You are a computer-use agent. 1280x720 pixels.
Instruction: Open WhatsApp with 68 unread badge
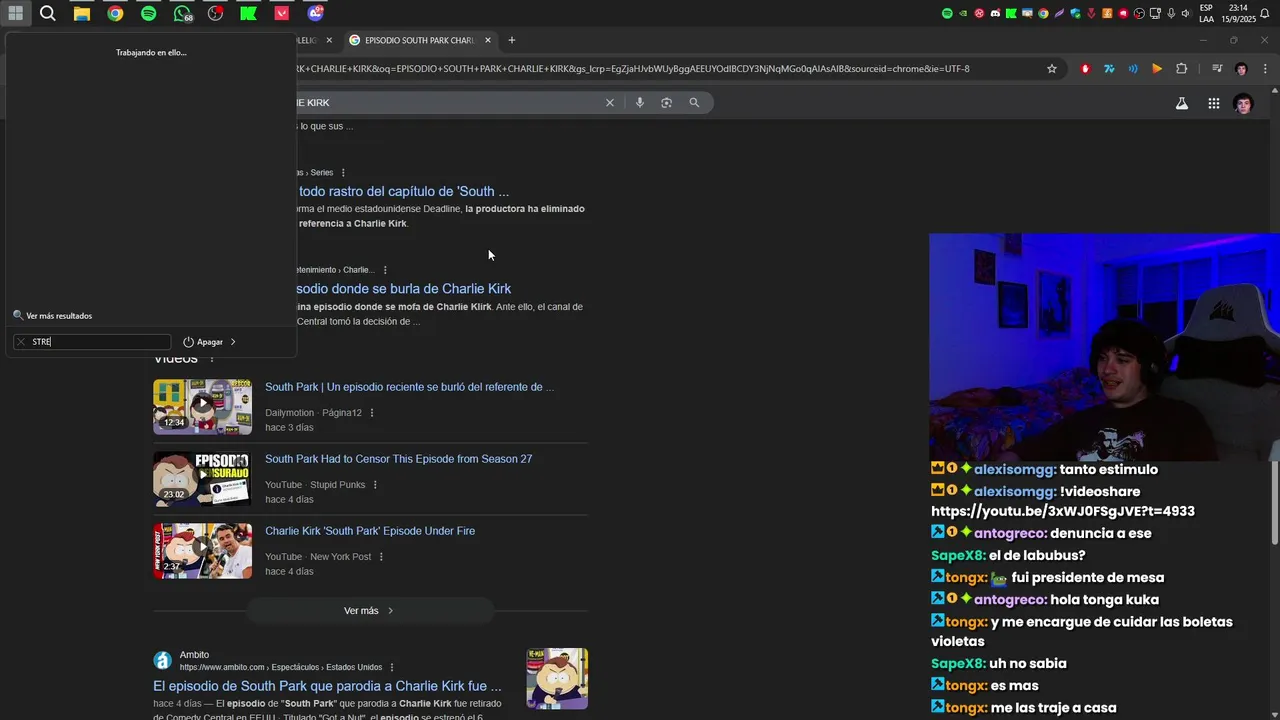(x=182, y=13)
